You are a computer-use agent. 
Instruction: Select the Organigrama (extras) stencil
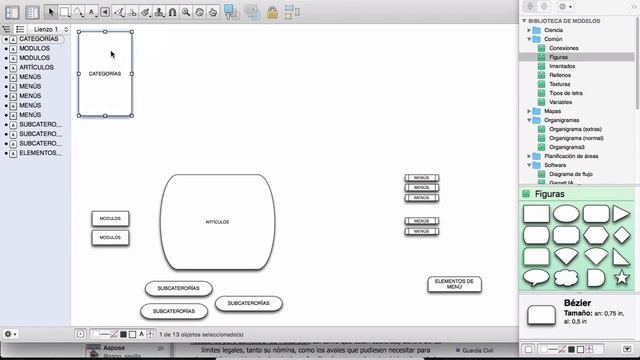tap(576, 129)
